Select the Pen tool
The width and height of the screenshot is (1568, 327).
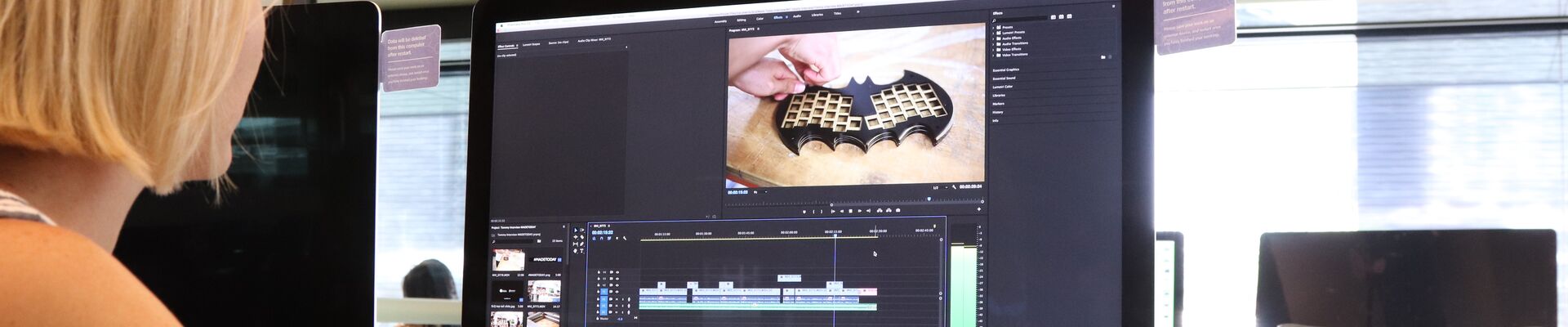(582, 244)
